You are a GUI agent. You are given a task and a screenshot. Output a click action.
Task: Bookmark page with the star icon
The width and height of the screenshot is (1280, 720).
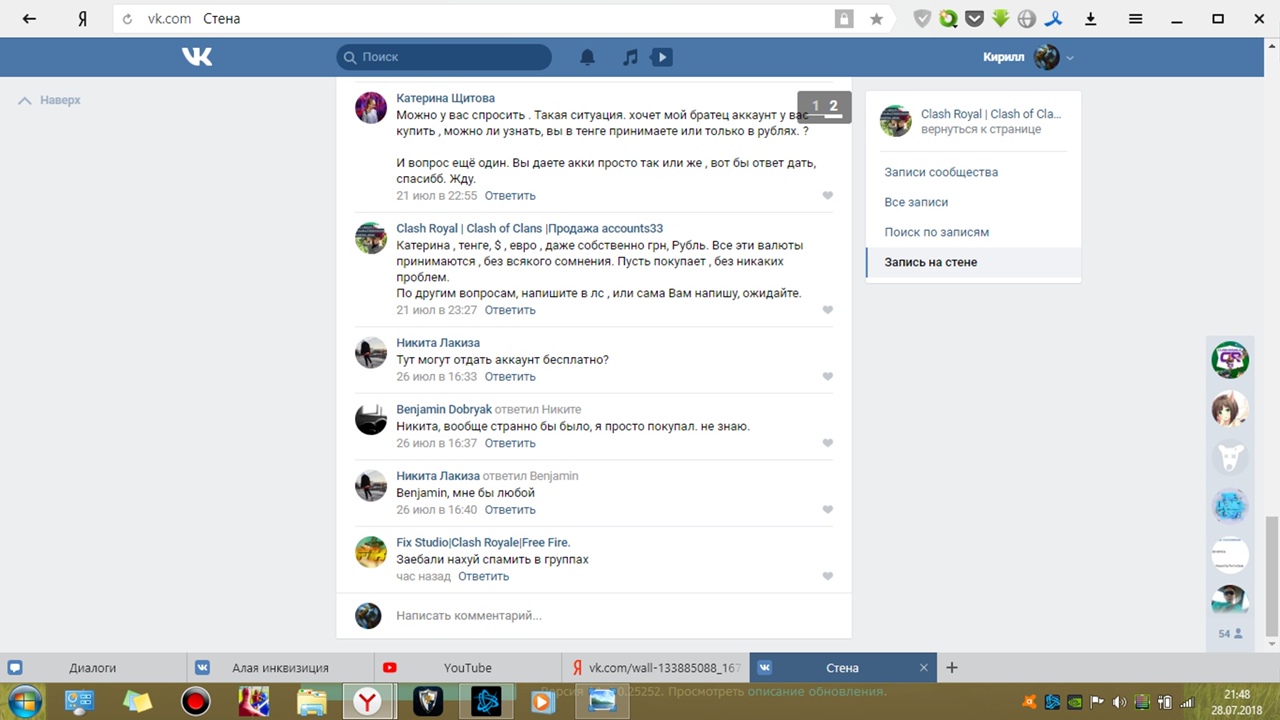pos(876,19)
